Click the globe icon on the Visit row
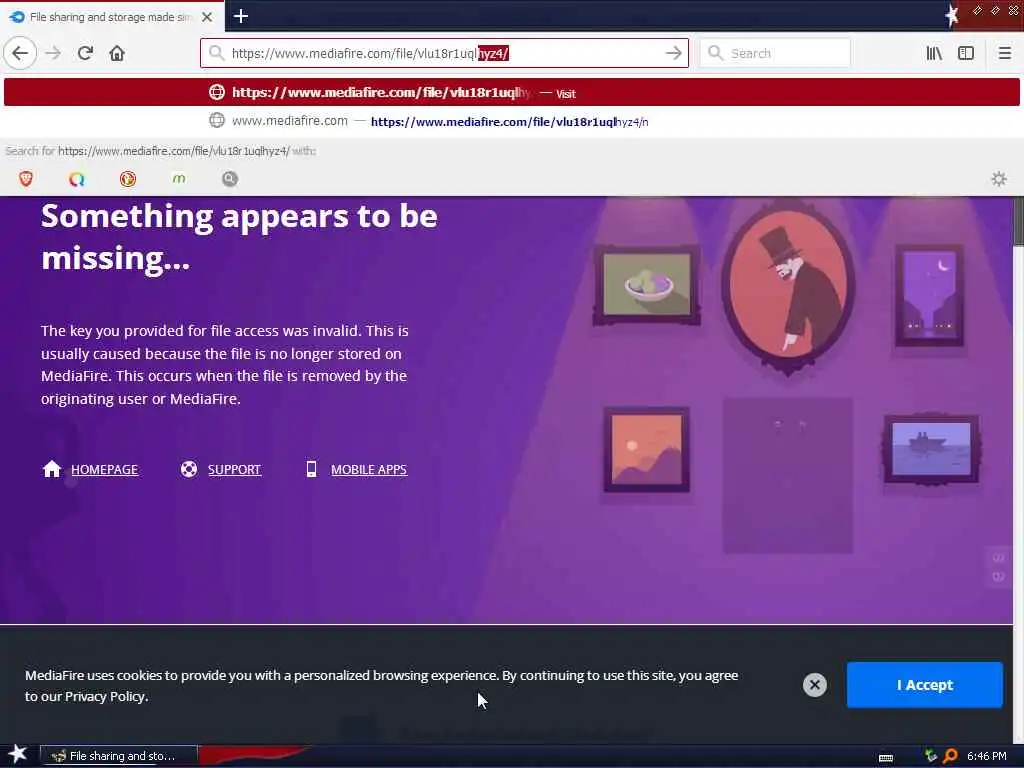The height and width of the screenshot is (768, 1024). pyautogui.click(x=217, y=92)
